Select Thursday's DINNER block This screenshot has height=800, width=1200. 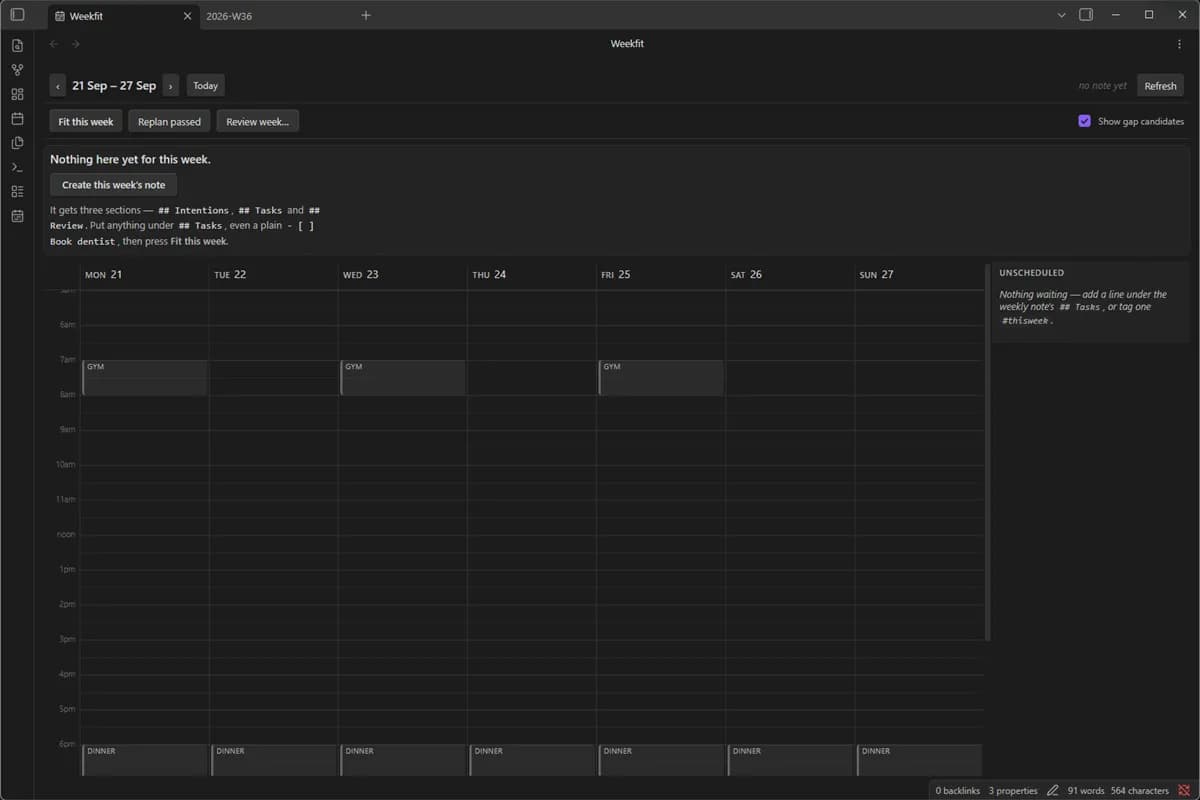(x=532, y=760)
